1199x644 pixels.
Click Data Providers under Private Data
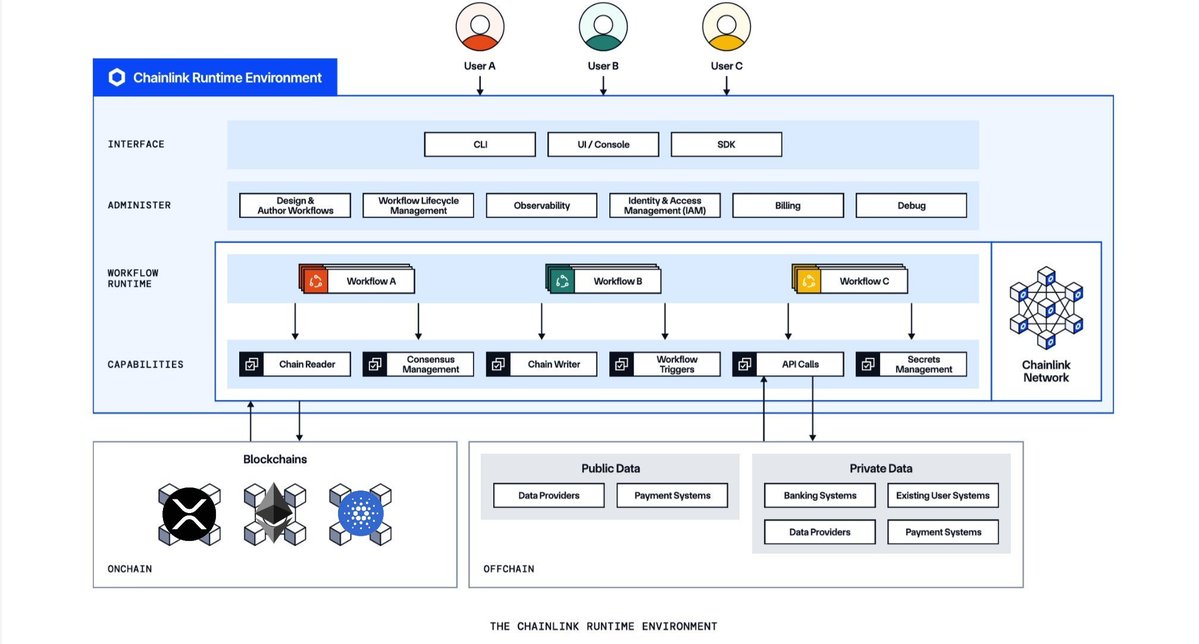click(x=820, y=532)
